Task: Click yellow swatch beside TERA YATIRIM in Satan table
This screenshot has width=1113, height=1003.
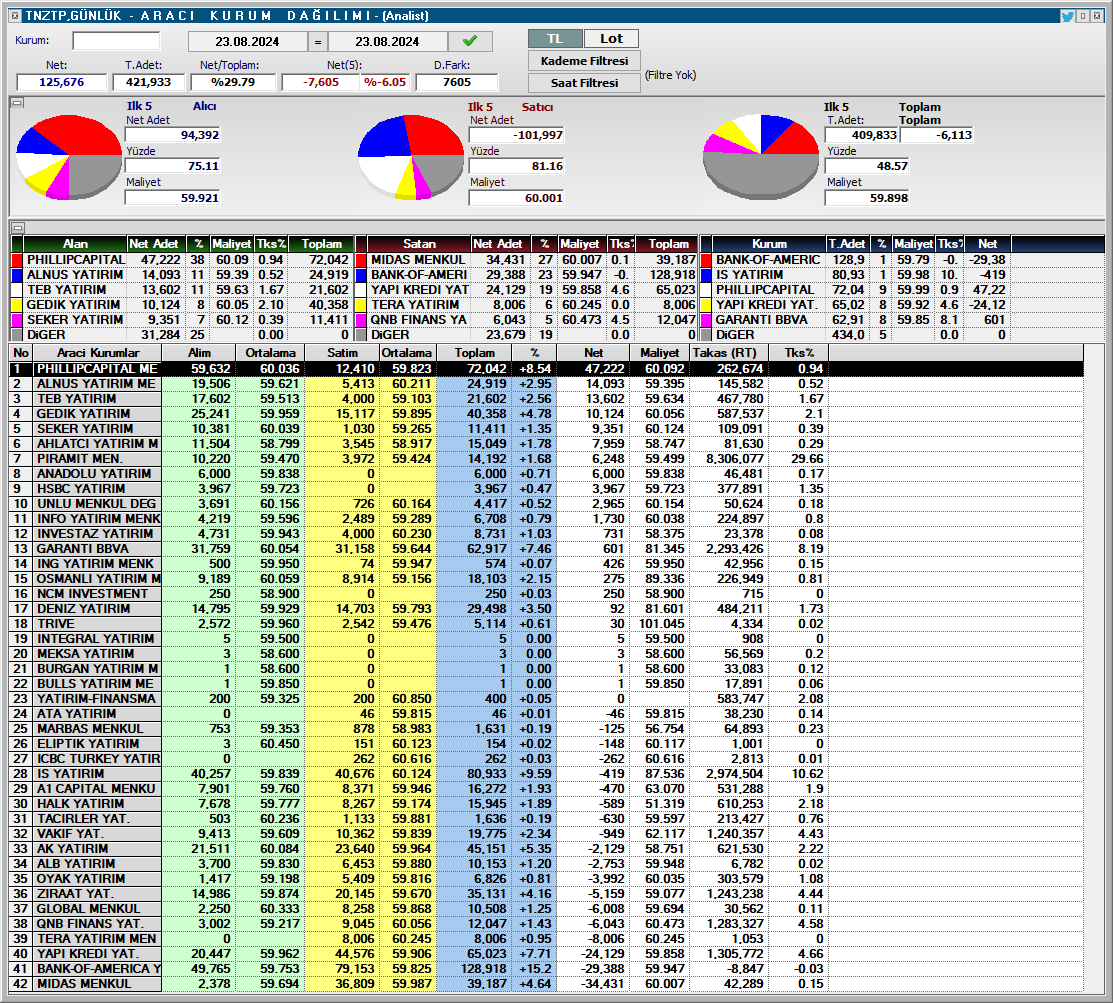Action: click(361, 305)
